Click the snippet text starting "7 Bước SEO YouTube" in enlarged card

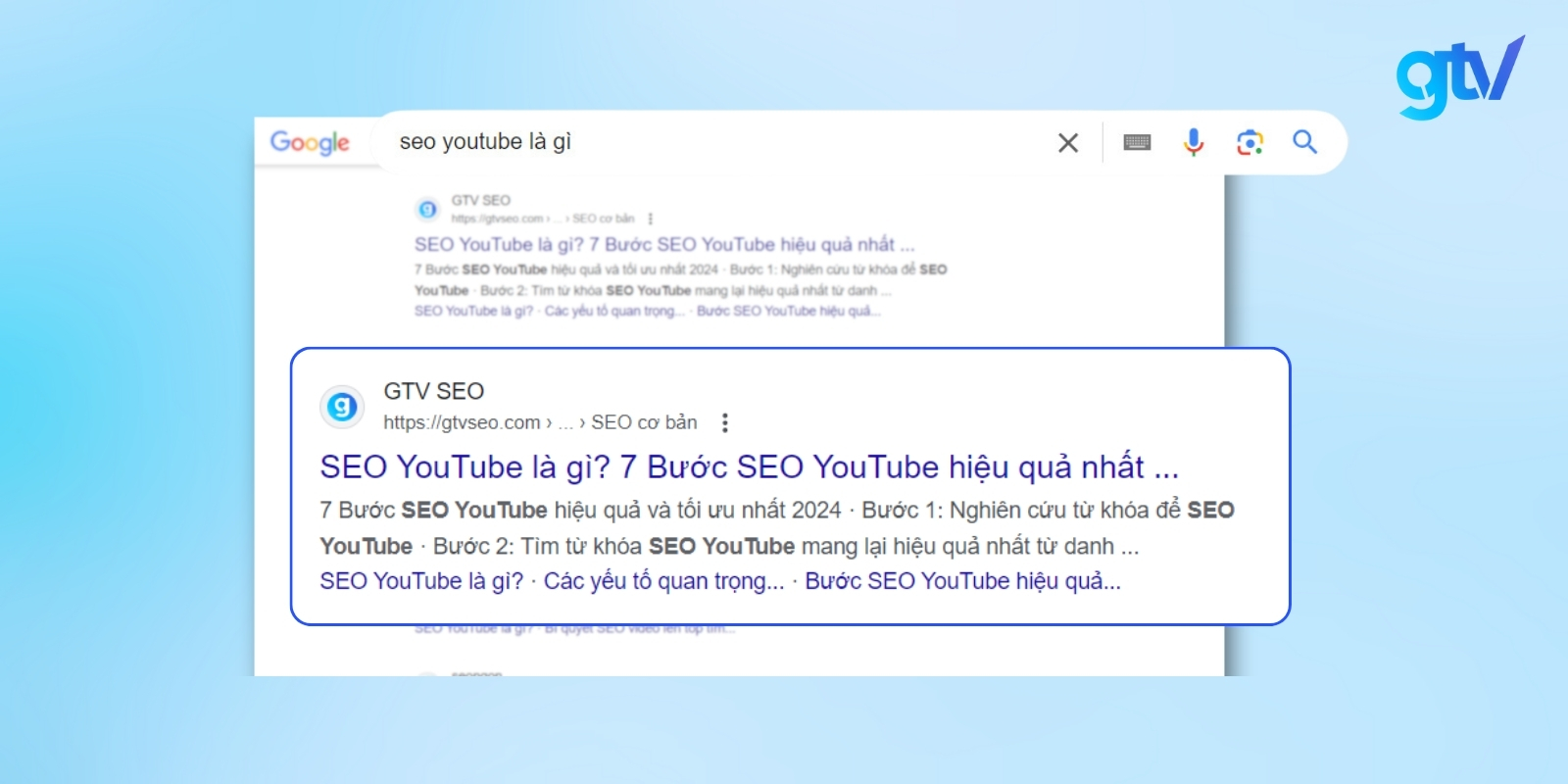click(x=776, y=527)
